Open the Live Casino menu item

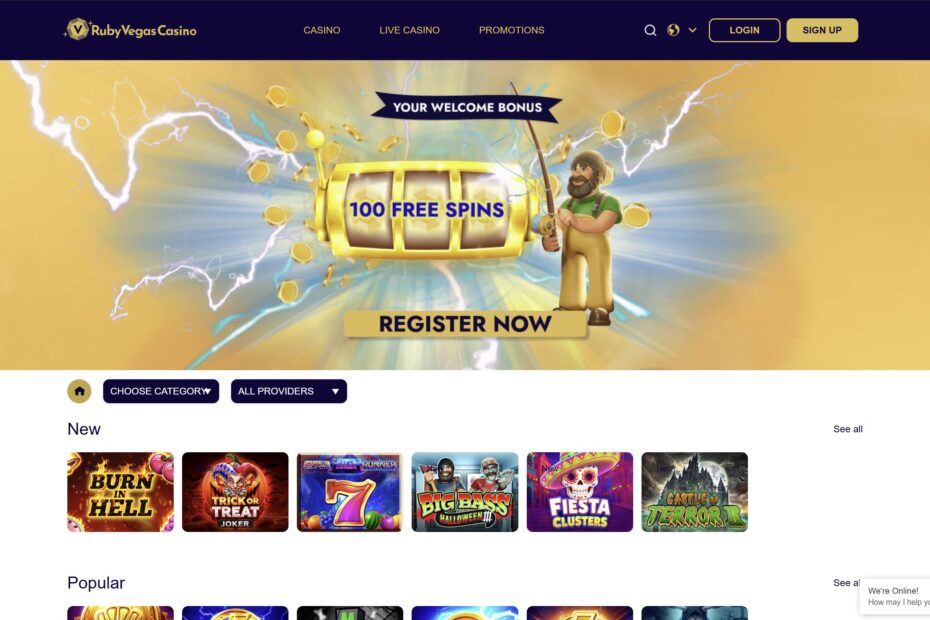coord(409,30)
